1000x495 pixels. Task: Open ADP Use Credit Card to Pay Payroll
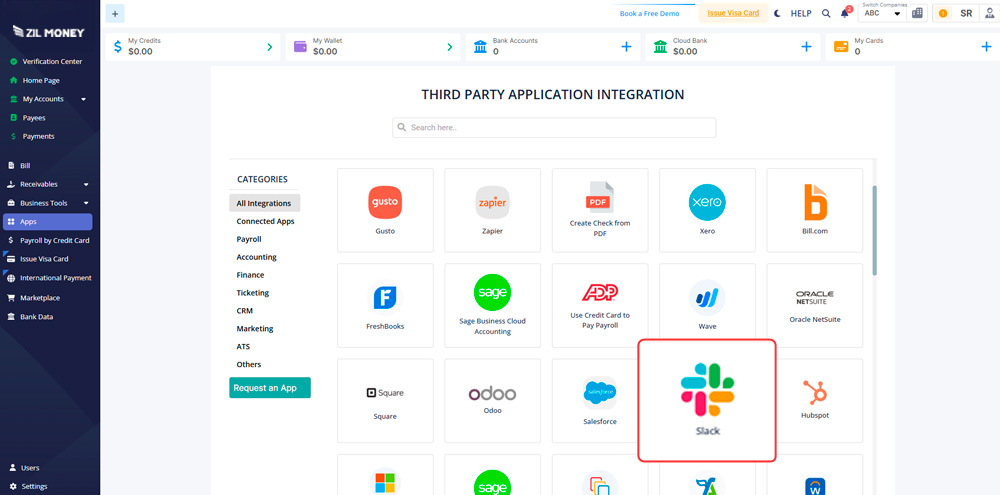coord(600,305)
